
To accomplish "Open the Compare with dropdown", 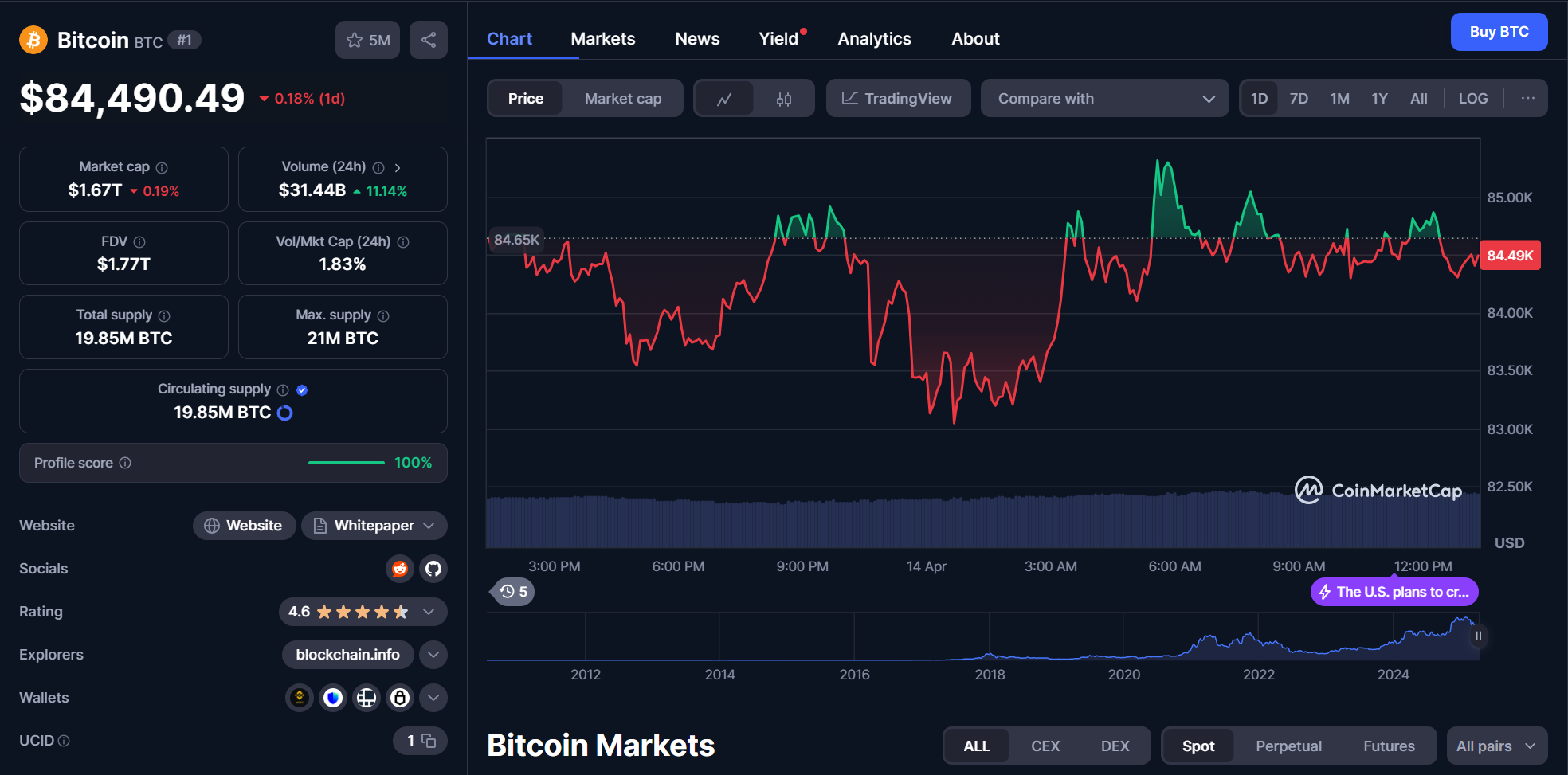I will click(x=1104, y=98).
